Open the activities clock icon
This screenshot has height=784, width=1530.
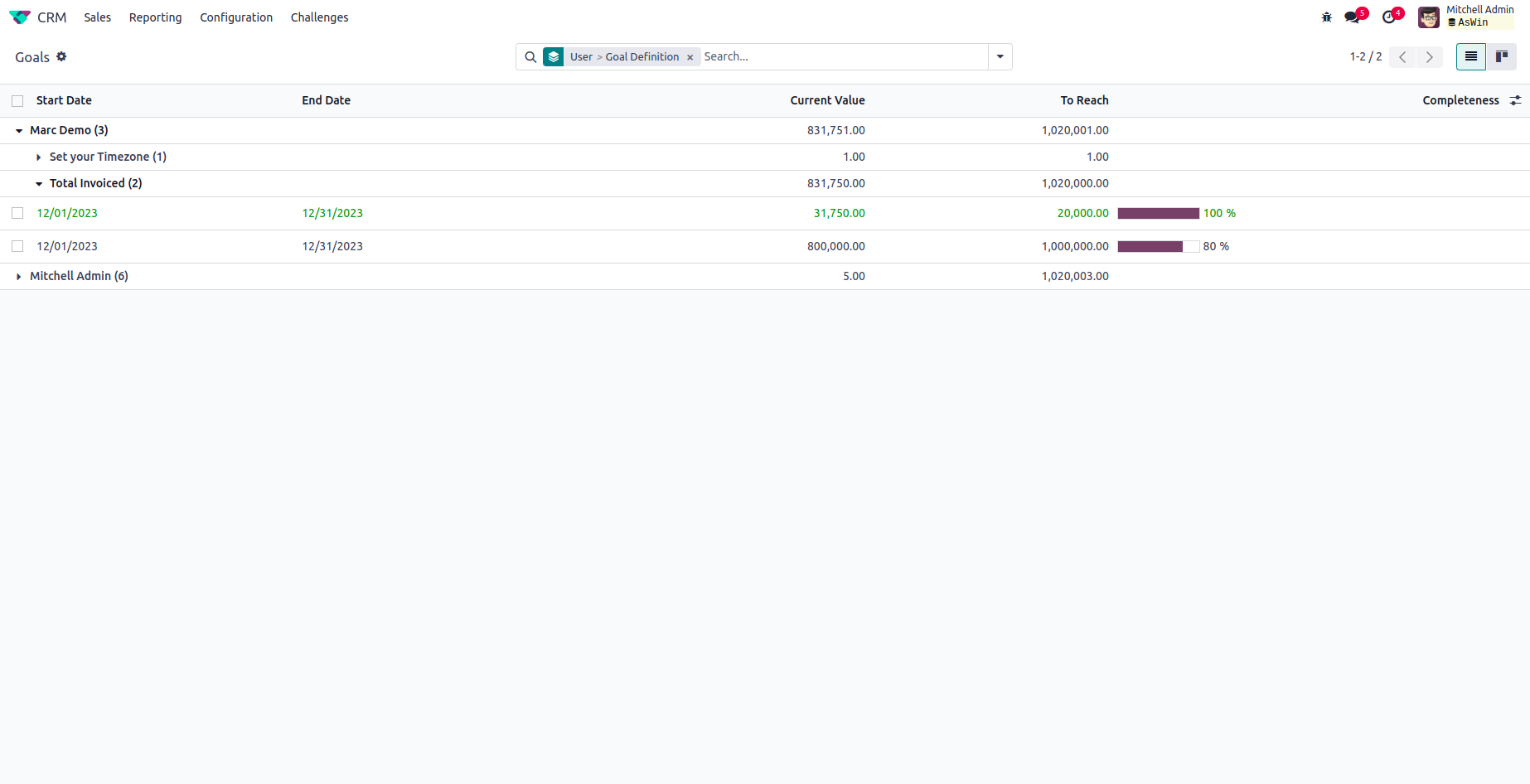pyautogui.click(x=1389, y=17)
